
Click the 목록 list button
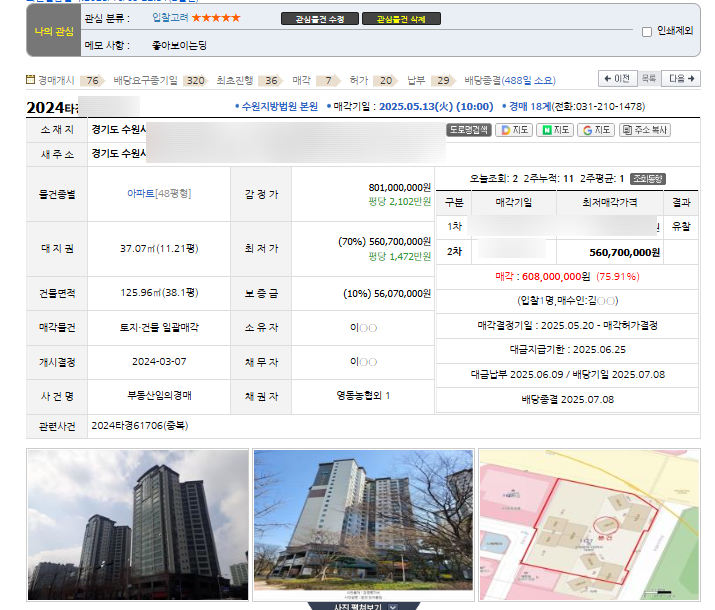tap(648, 79)
